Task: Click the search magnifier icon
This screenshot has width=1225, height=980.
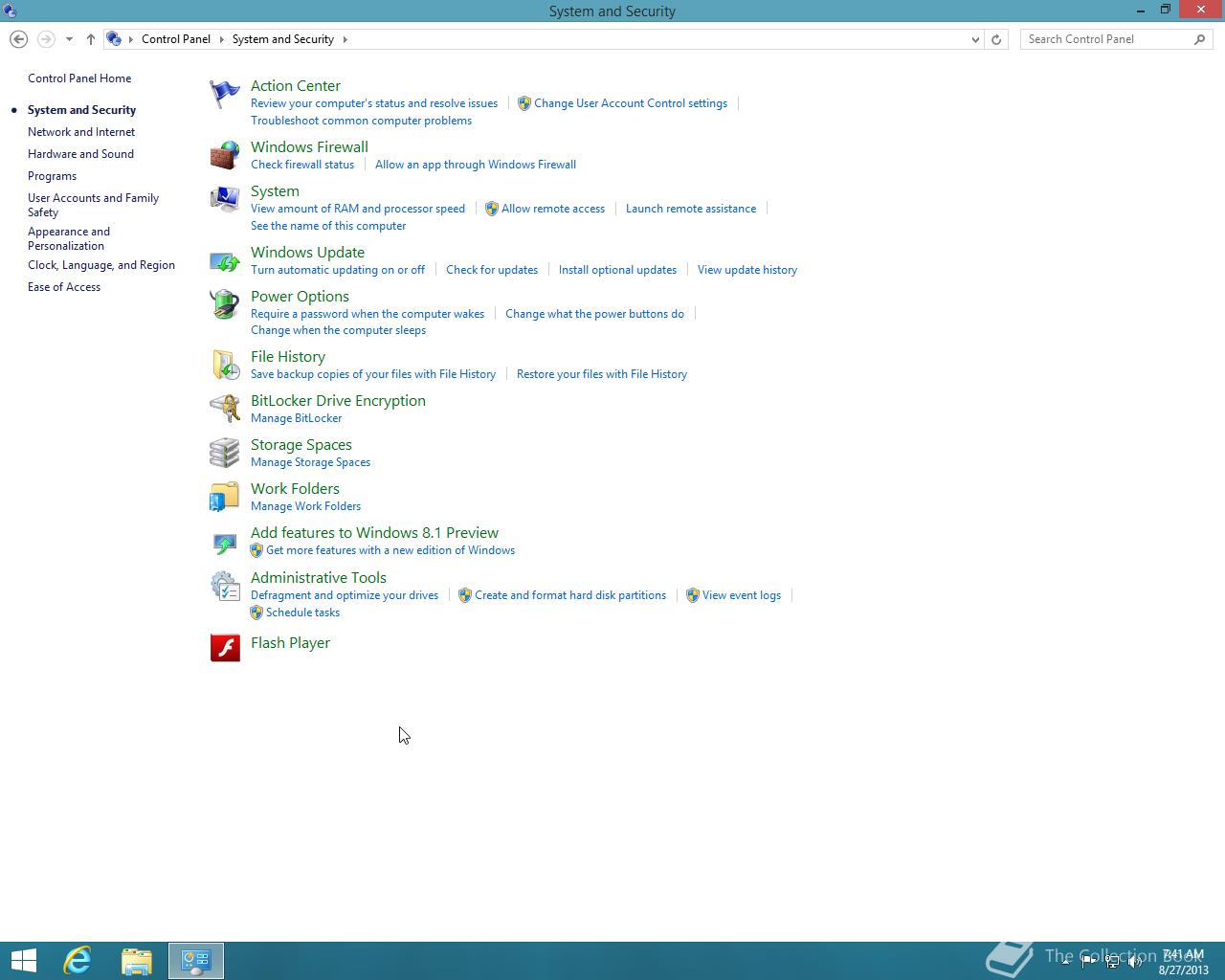Action: pos(1200,39)
